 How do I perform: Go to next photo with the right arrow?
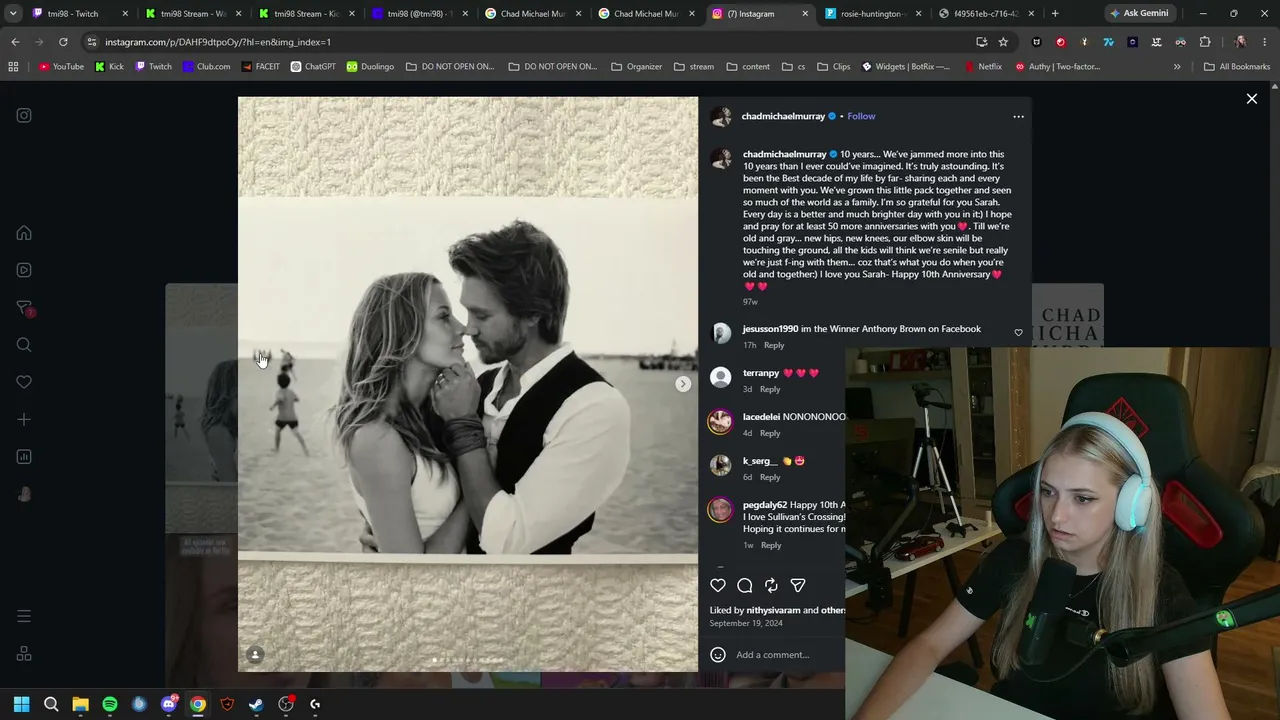(683, 384)
